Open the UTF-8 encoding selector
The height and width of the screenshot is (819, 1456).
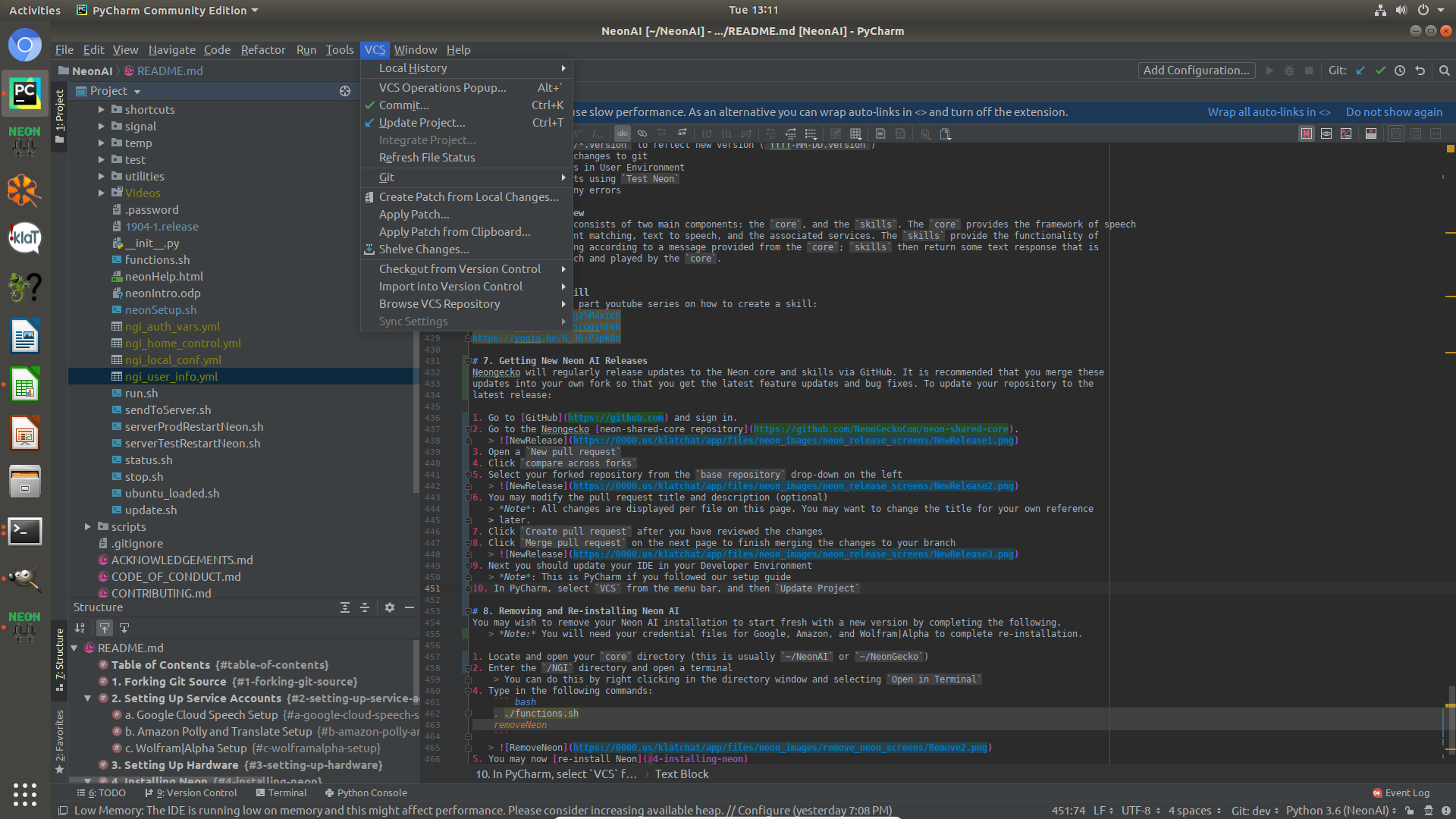pyautogui.click(x=1140, y=811)
